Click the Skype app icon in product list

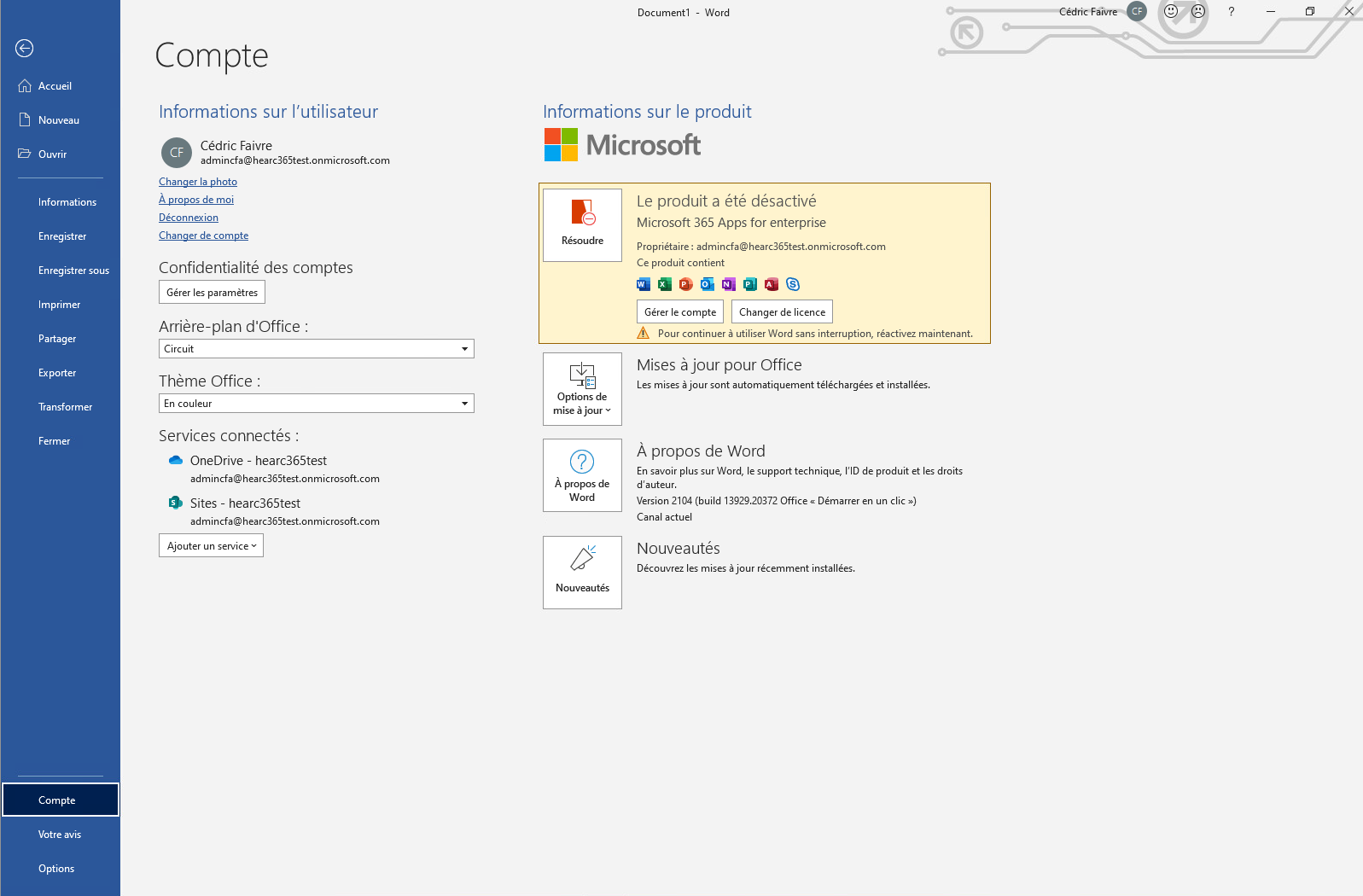tap(793, 284)
